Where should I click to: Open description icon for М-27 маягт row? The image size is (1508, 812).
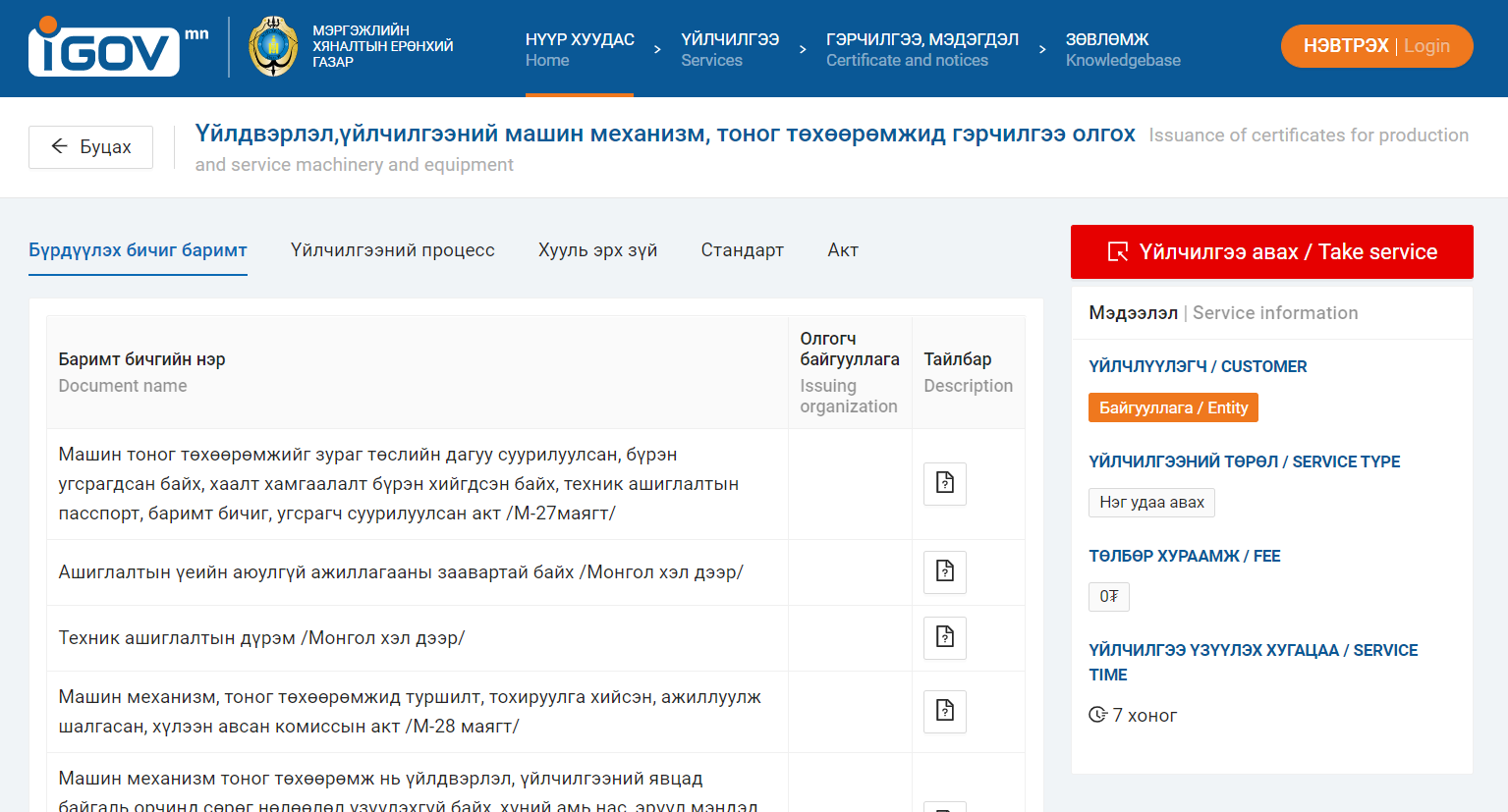click(x=945, y=483)
